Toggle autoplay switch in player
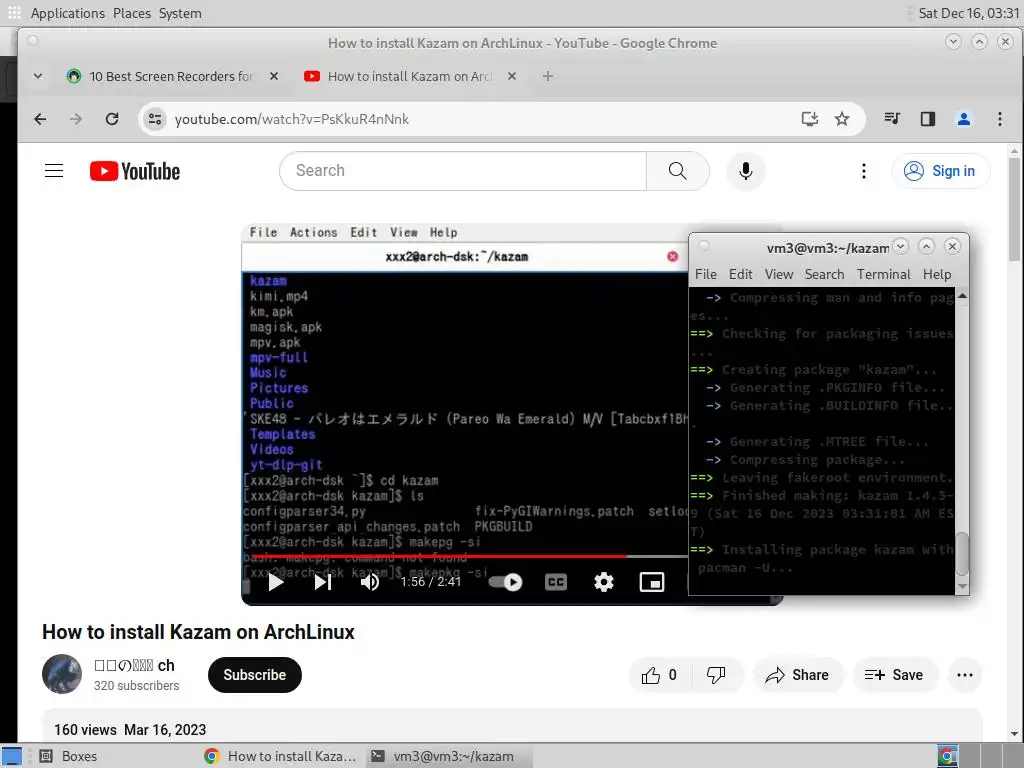 [505, 582]
